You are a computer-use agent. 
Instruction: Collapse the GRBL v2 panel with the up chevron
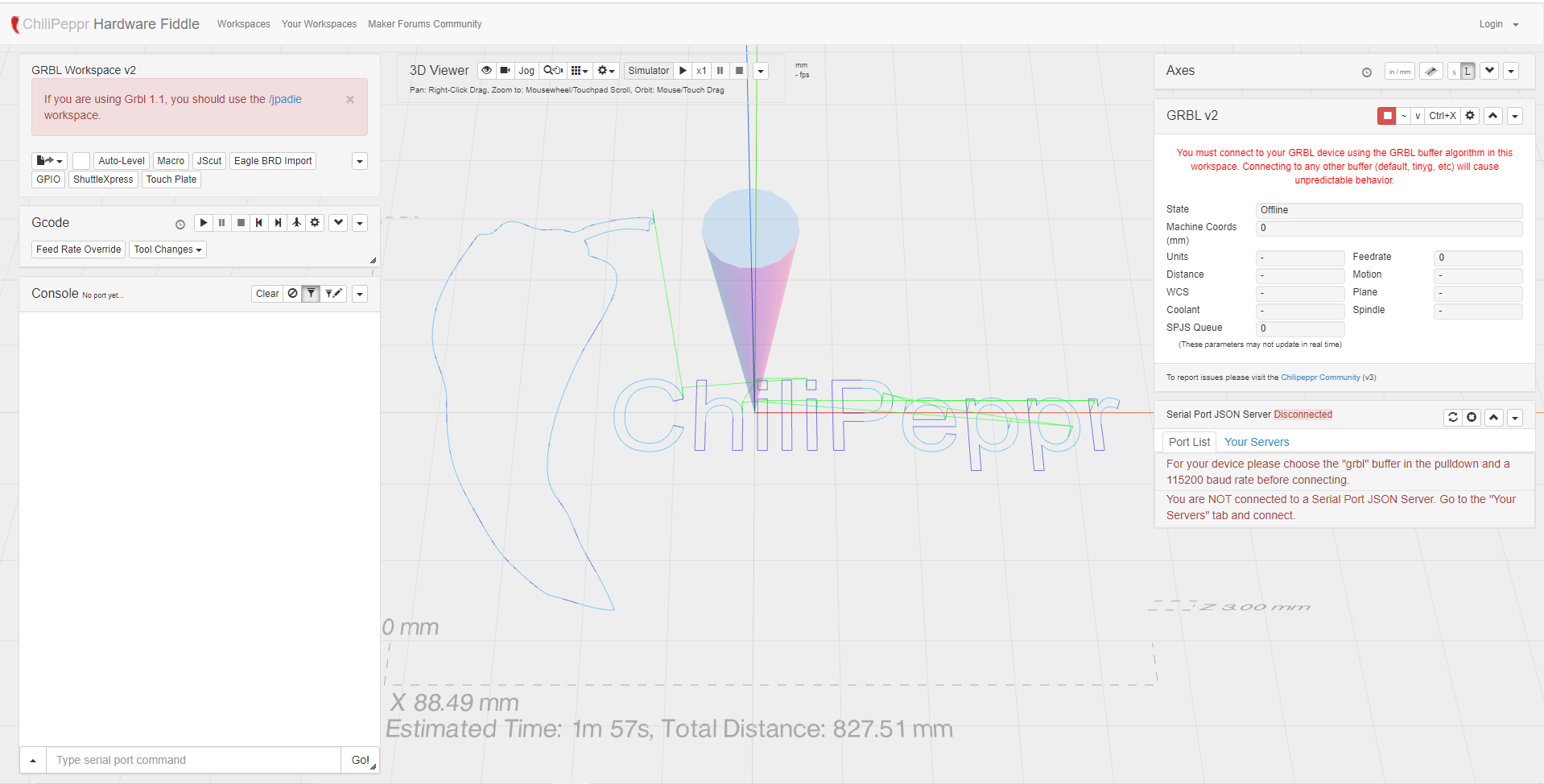(x=1493, y=116)
